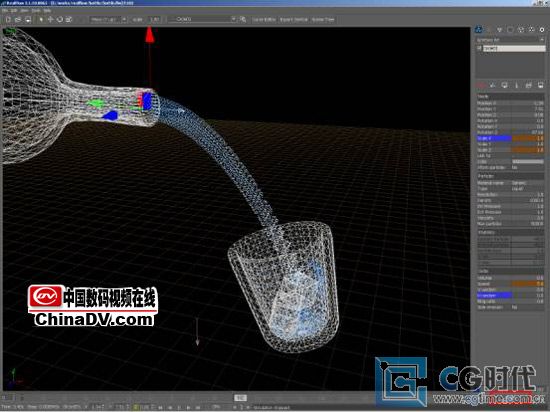
Task: Select the Circle01 entry in node list
Action: 514,49
